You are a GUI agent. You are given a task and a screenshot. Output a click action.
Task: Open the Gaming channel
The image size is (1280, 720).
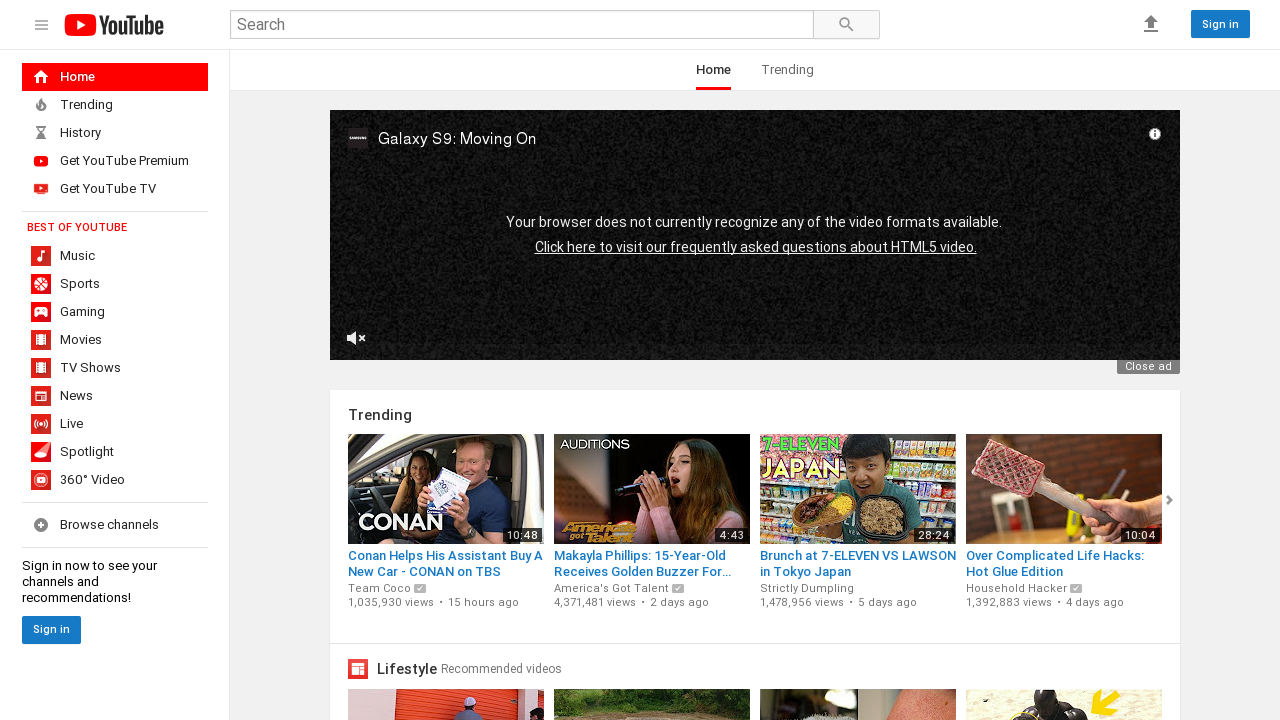point(115,312)
